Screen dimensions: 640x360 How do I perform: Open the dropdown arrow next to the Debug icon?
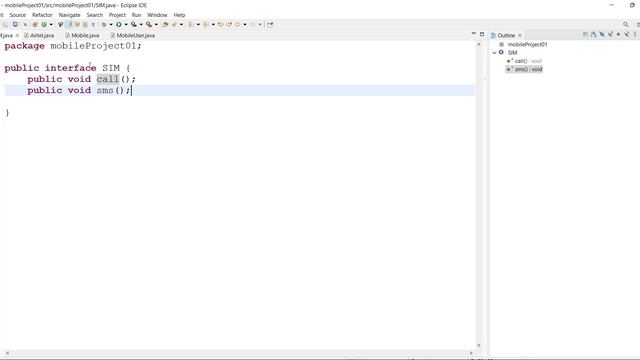click(x=111, y=24)
